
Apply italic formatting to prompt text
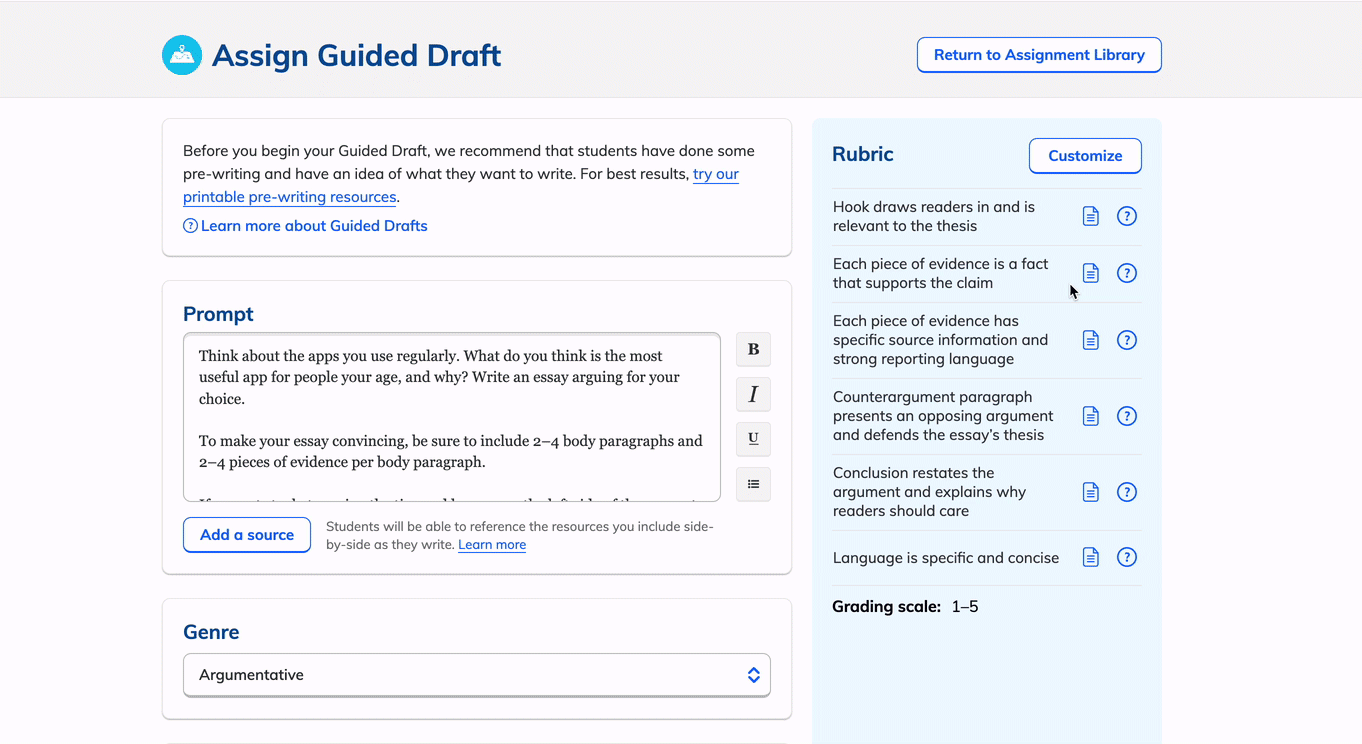click(x=753, y=394)
